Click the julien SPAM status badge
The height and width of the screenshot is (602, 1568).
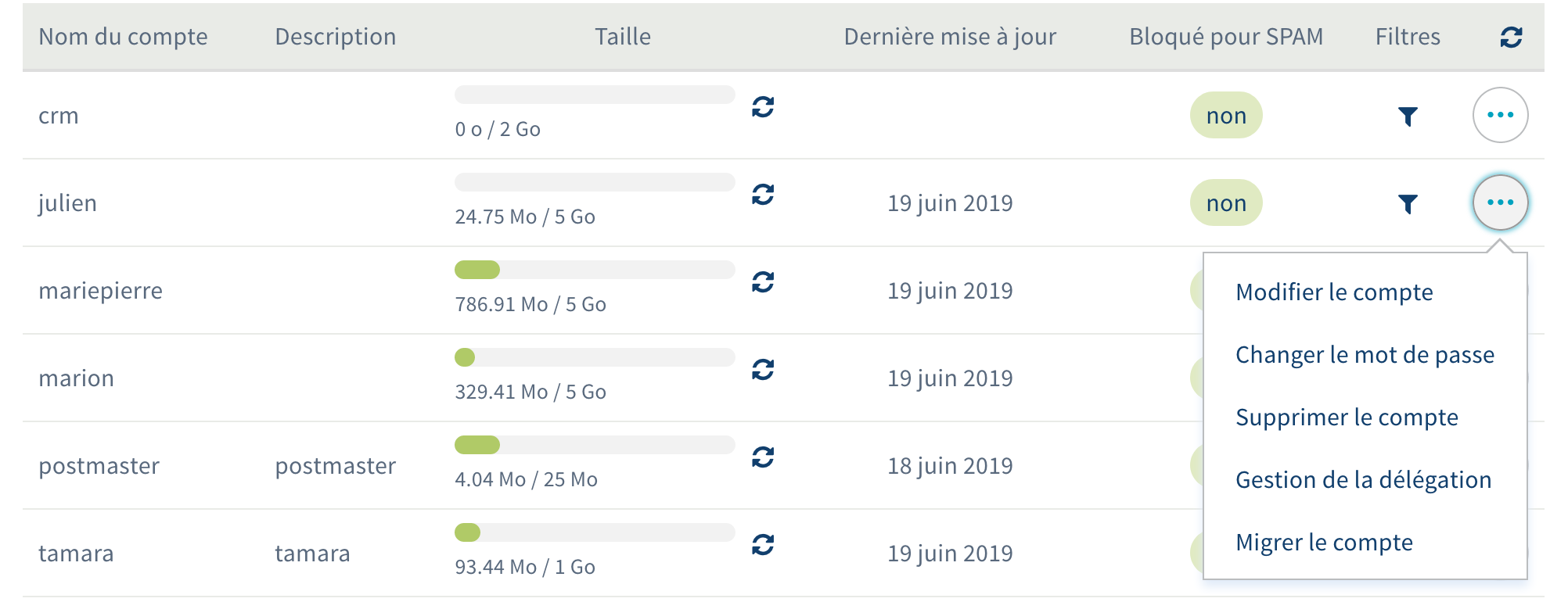click(1225, 203)
